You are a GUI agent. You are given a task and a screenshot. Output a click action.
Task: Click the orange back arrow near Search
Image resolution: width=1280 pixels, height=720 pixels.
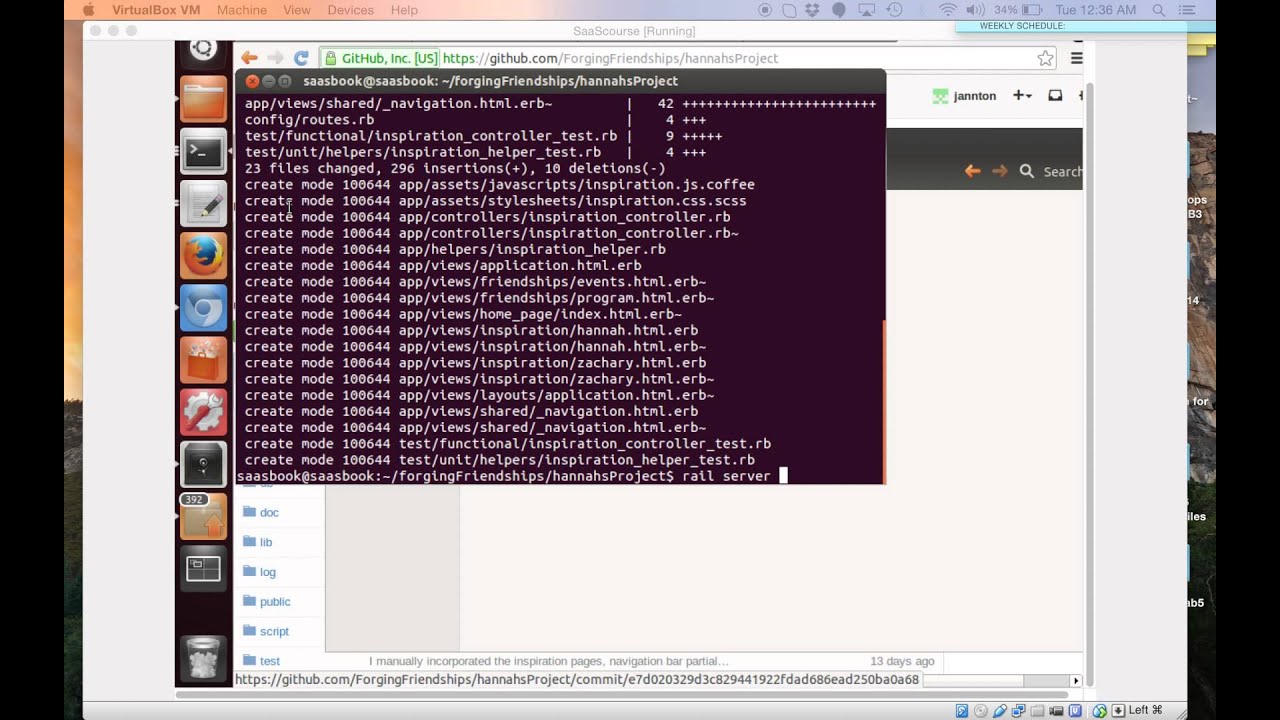[x=972, y=171]
